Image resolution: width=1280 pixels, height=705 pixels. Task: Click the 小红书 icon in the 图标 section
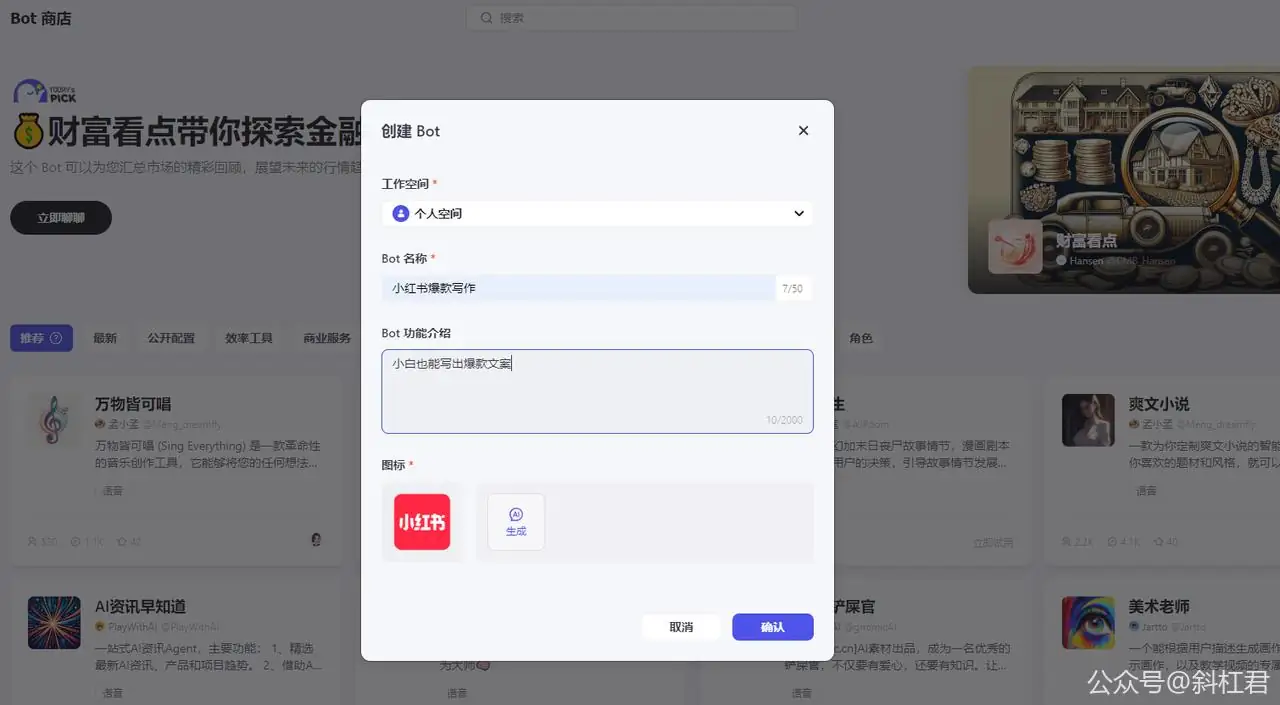(x=421, y=521)
